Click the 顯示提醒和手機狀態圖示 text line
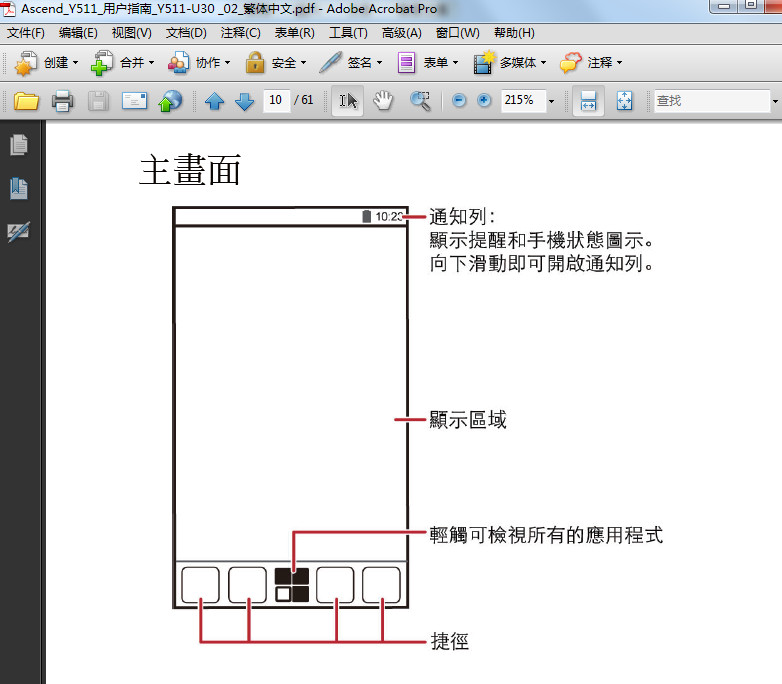Image resolution: width=782 pixels, height=684 pixels. pyautogui.click(x=542, y=240)
